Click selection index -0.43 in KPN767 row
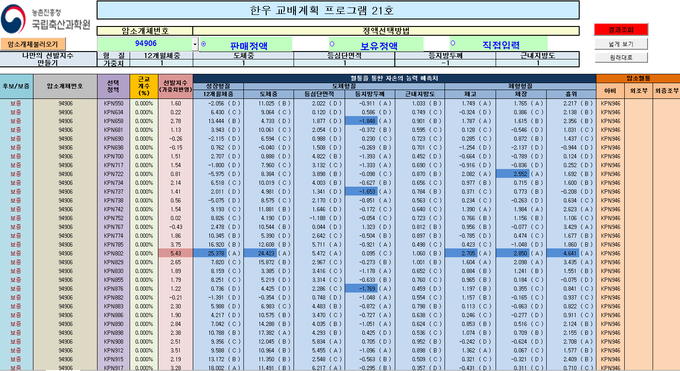This screenshot has width=680, height=371. (176, 227)
